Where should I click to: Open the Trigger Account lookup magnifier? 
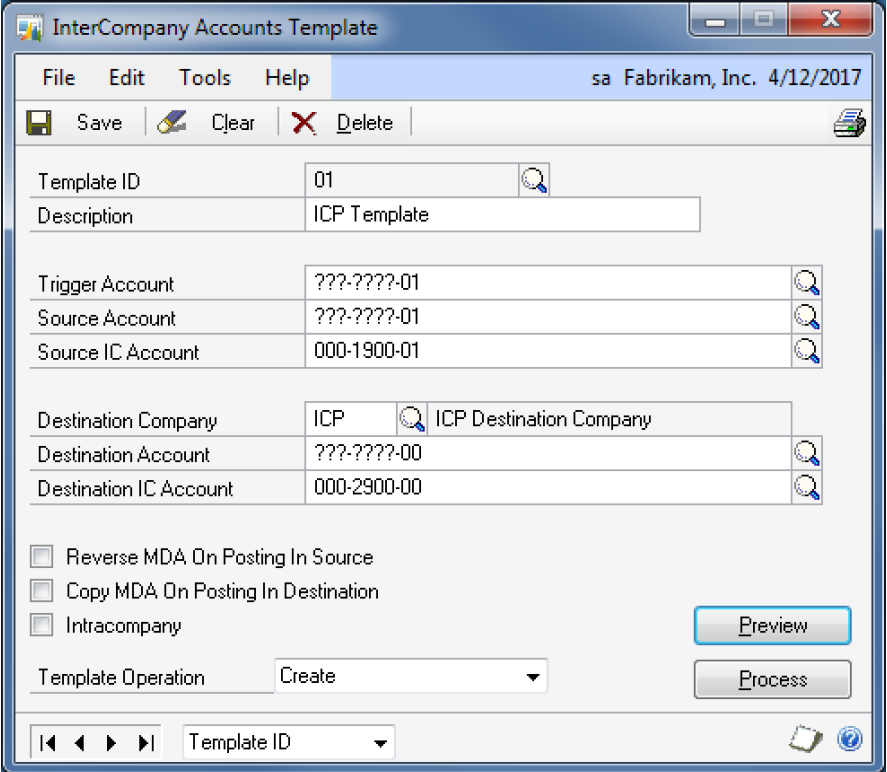[x=806, y=283]
